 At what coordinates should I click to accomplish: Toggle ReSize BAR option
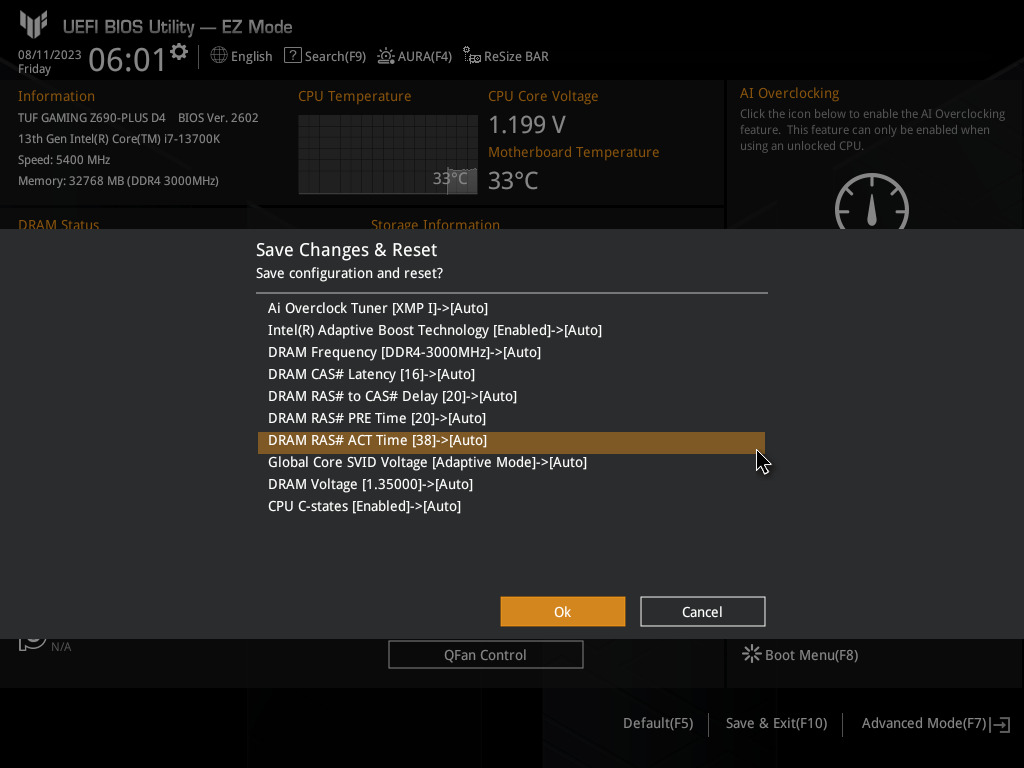506,56
